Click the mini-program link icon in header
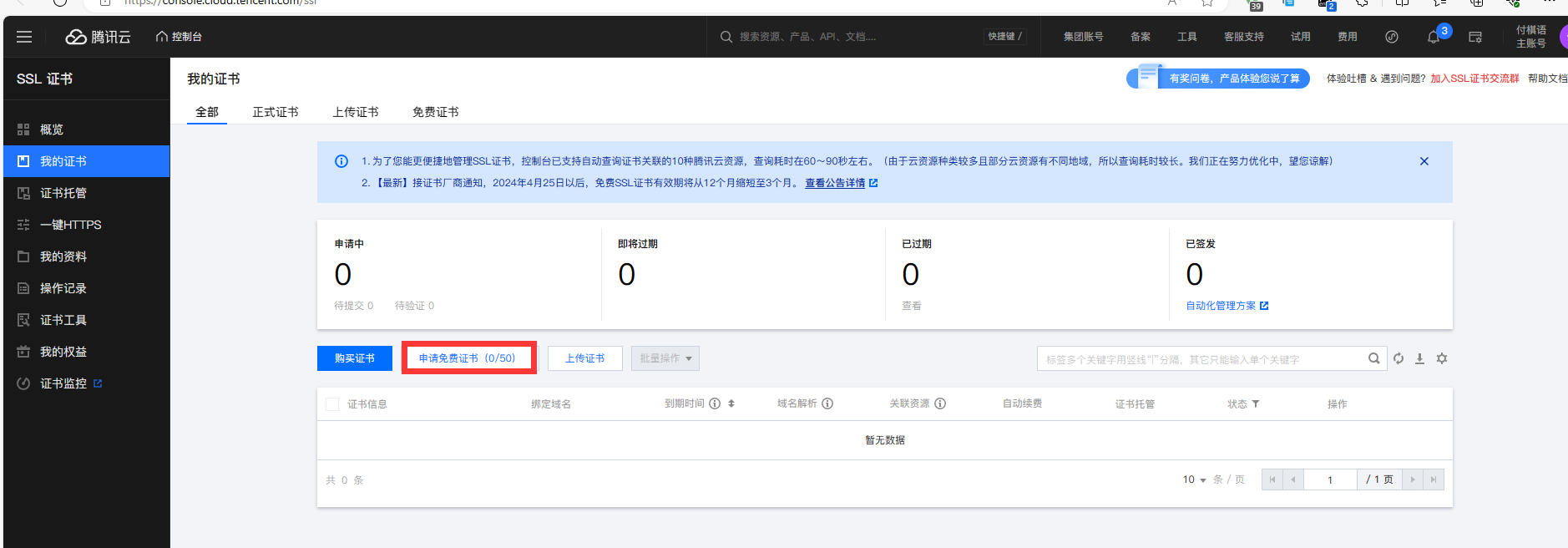 coord(1392,37)
